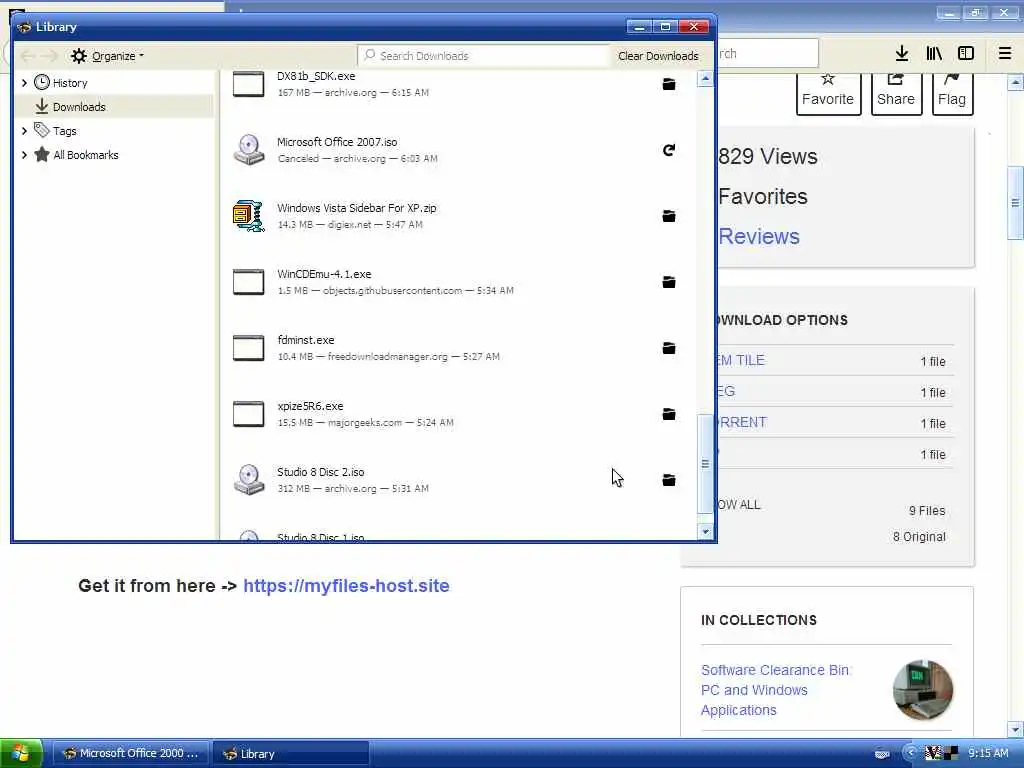
Task: Click the Clear Downloads button
Action: coord(658,56)
